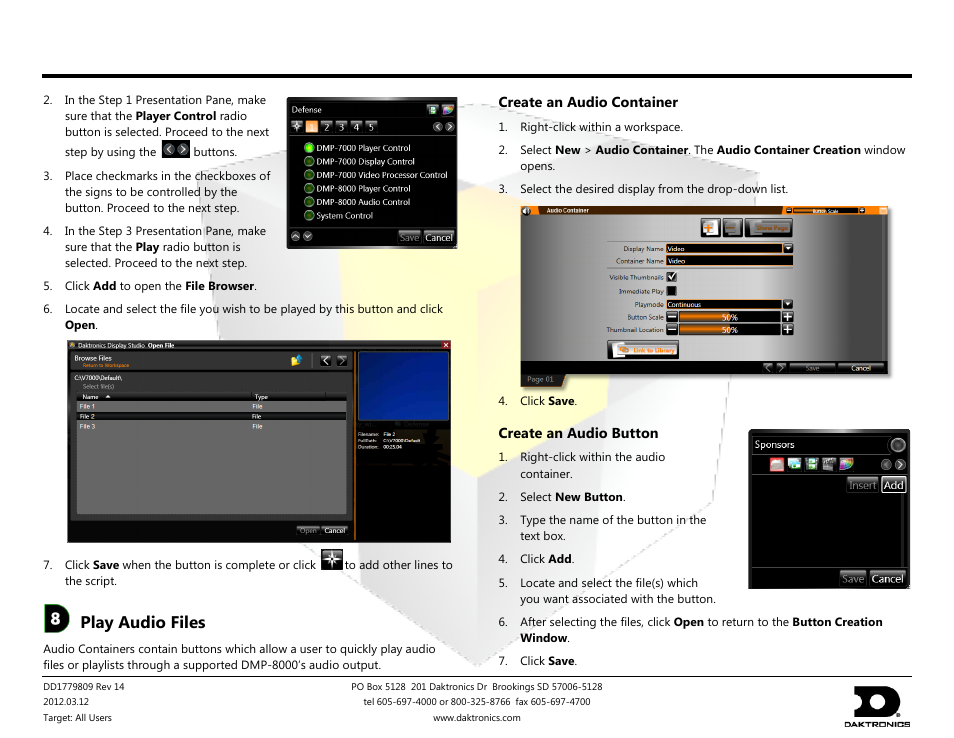Click the round button beside Sponsors title
This screenshot has height=738, width=954.
click(x=898, y=445)
